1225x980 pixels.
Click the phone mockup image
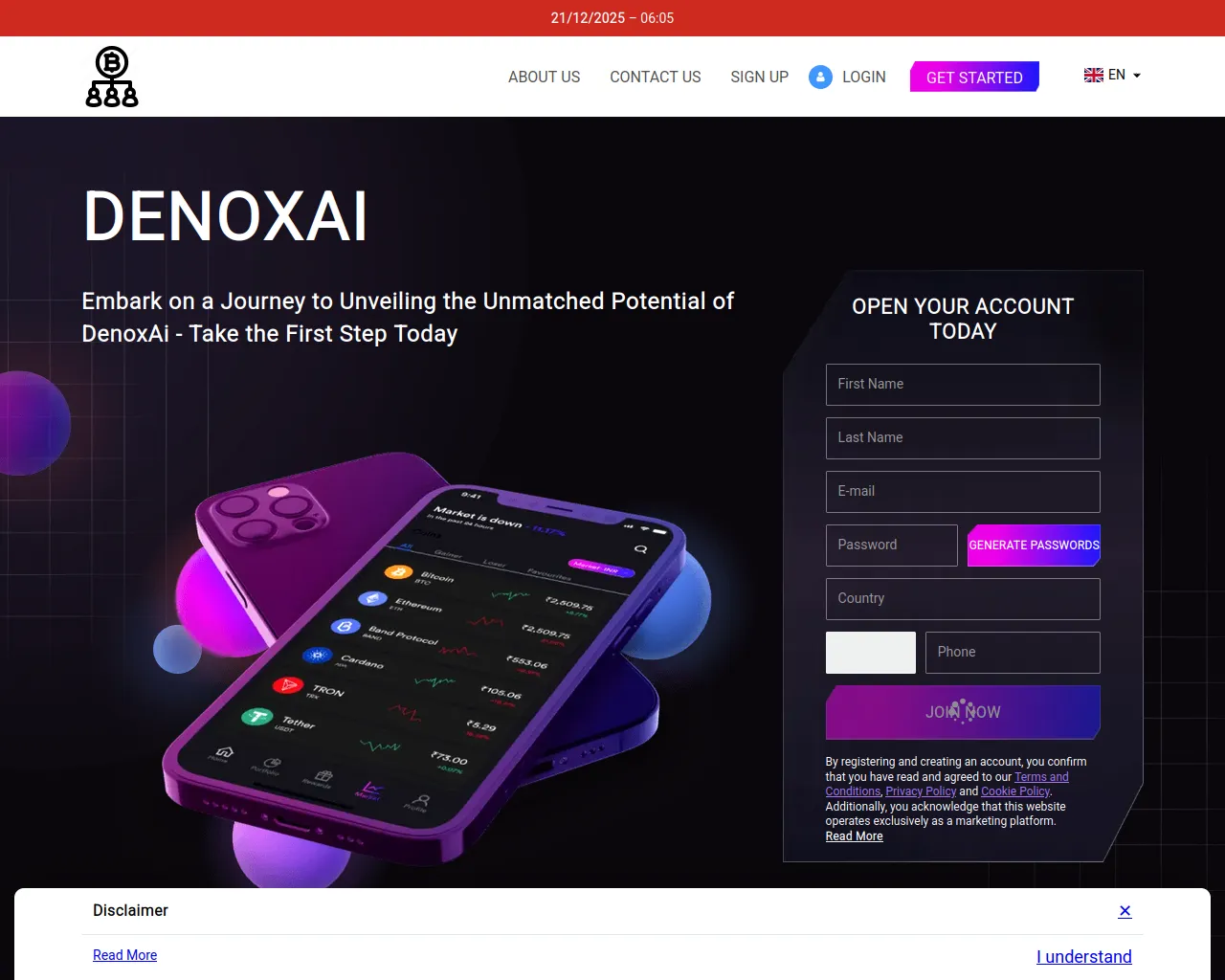[x=431, y=660]
